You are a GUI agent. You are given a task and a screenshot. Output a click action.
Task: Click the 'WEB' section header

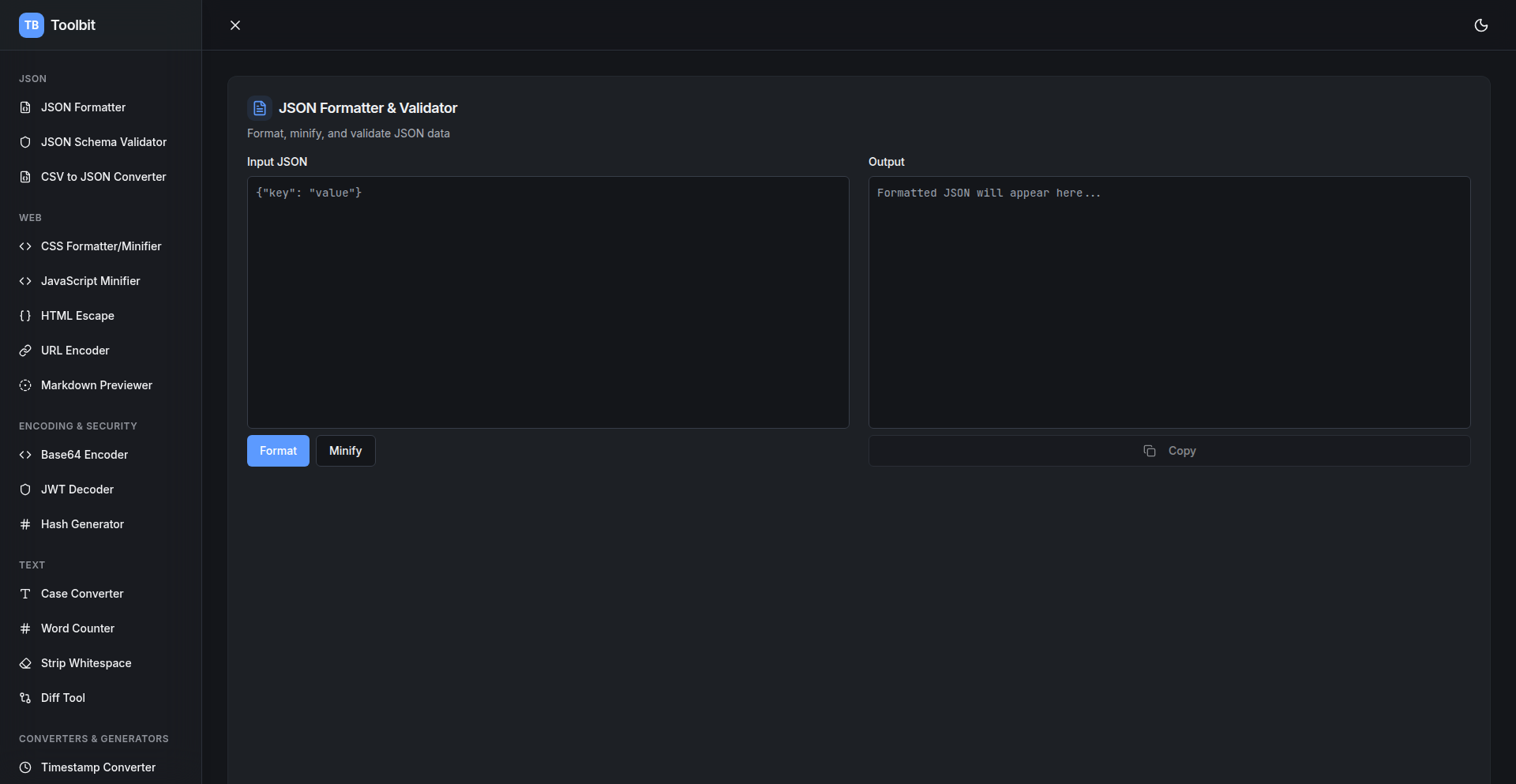[30, 218]
